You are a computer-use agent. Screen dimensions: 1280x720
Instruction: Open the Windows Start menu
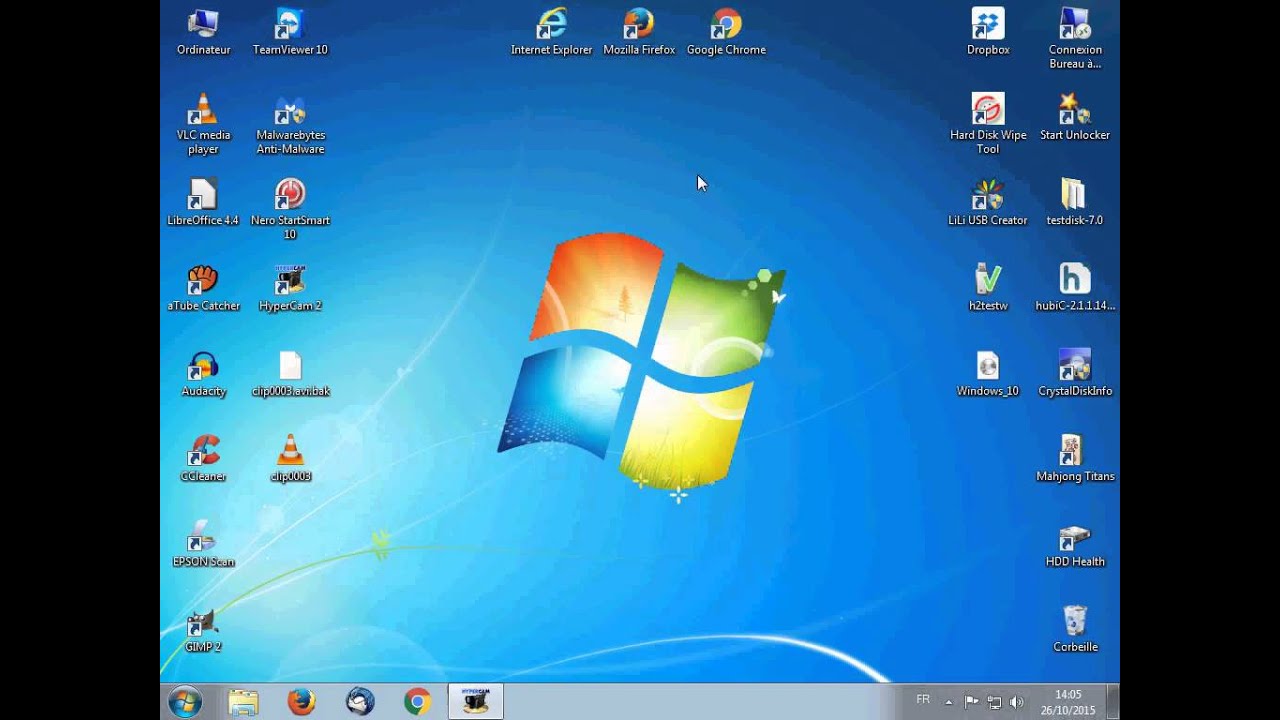pyautogui.click(x=185, y=702)
